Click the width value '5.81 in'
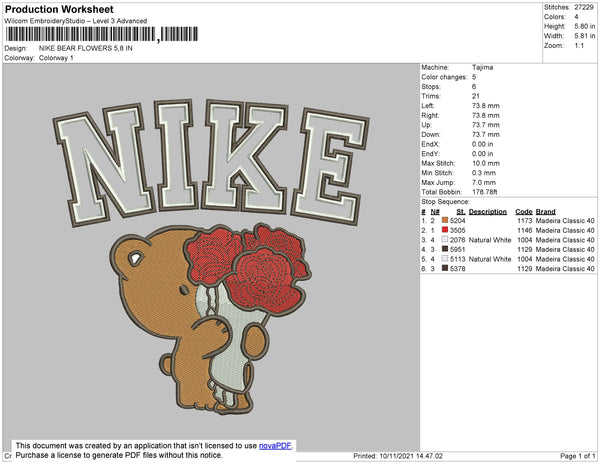Image resolution: width=600 pixels, height=464 pixels. tap(585, 36)
